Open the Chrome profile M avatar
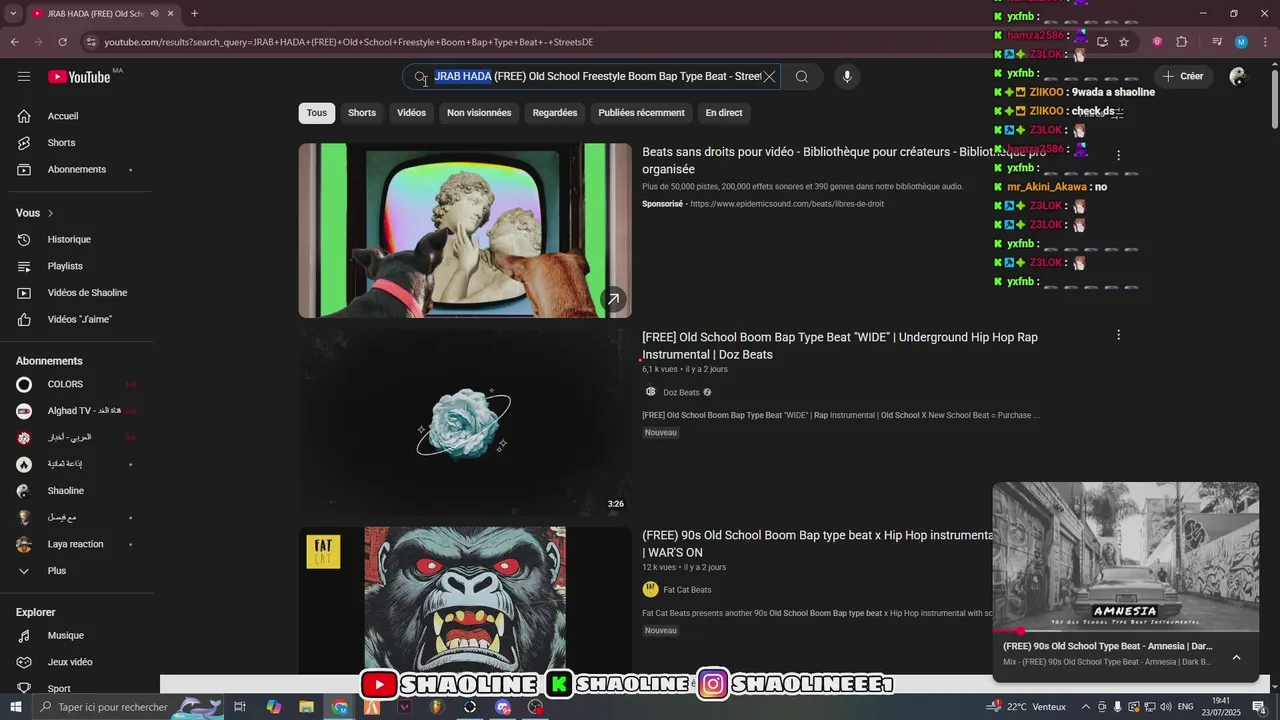The height and width of the screenshot is (720, 1280). pos(1241,42)
